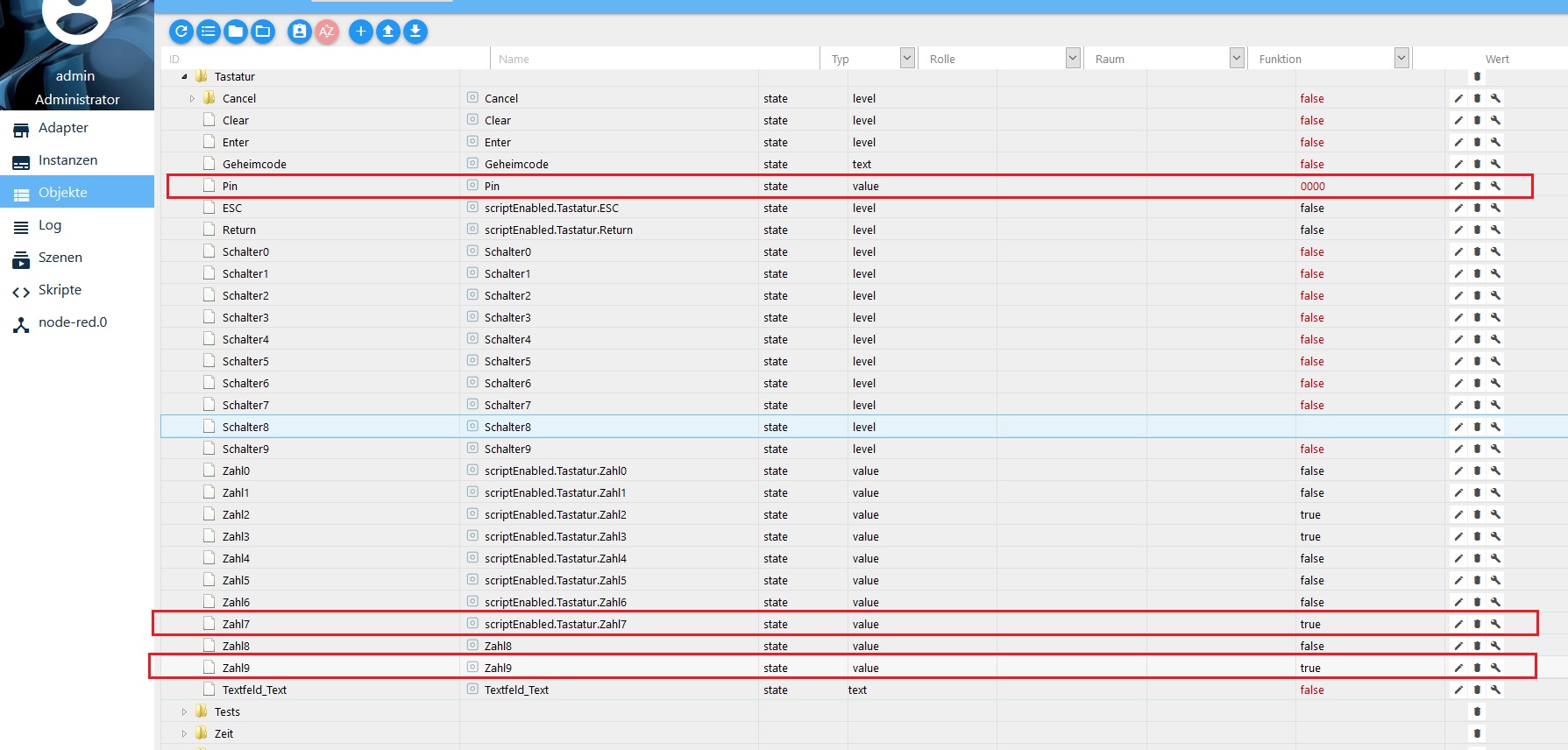1568x750 pixels.
Task: Delete the Tastatur folder with trash icon
Action: pos(1477,76)
